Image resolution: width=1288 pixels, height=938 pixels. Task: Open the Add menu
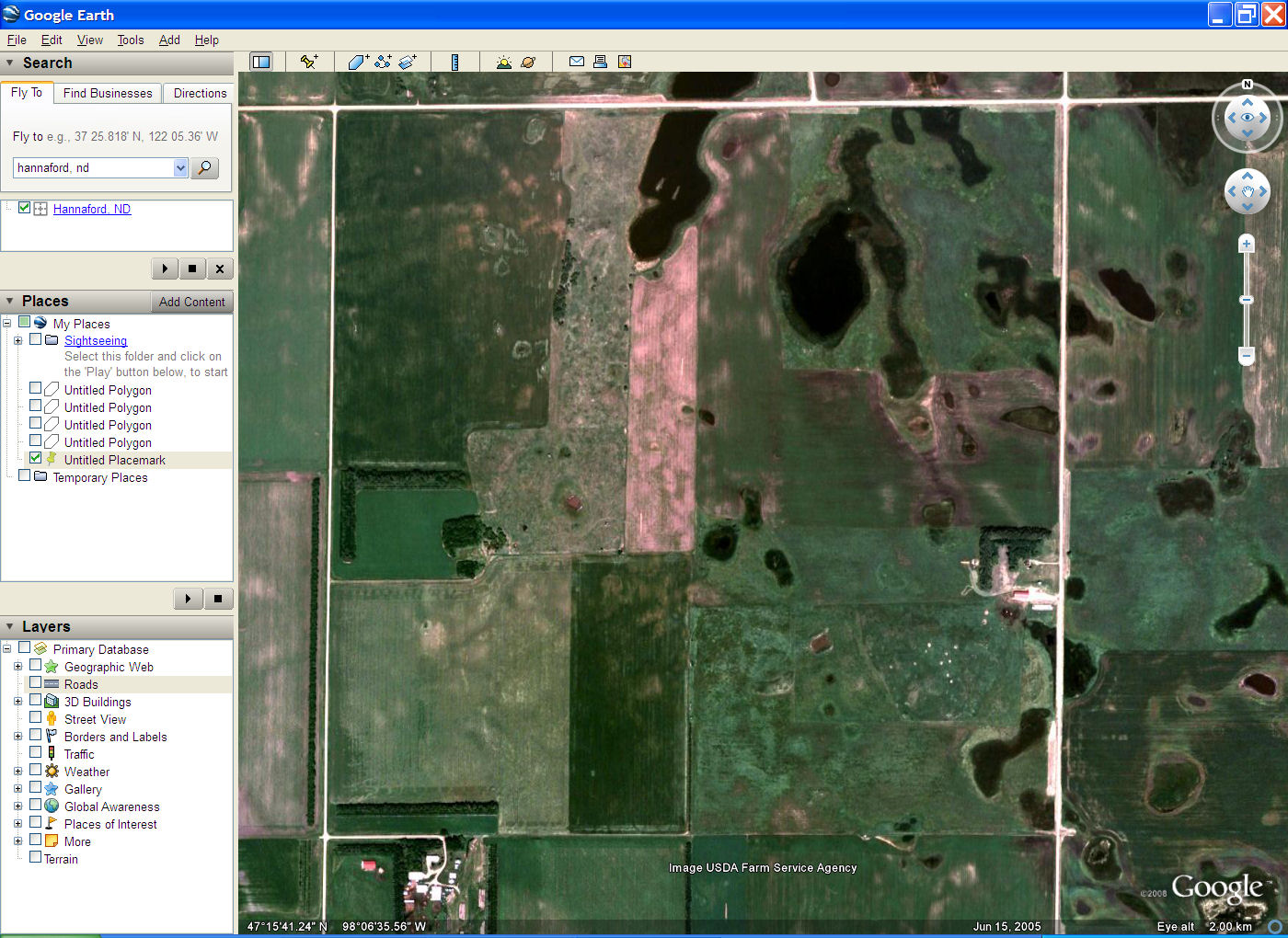click(169, 40)
